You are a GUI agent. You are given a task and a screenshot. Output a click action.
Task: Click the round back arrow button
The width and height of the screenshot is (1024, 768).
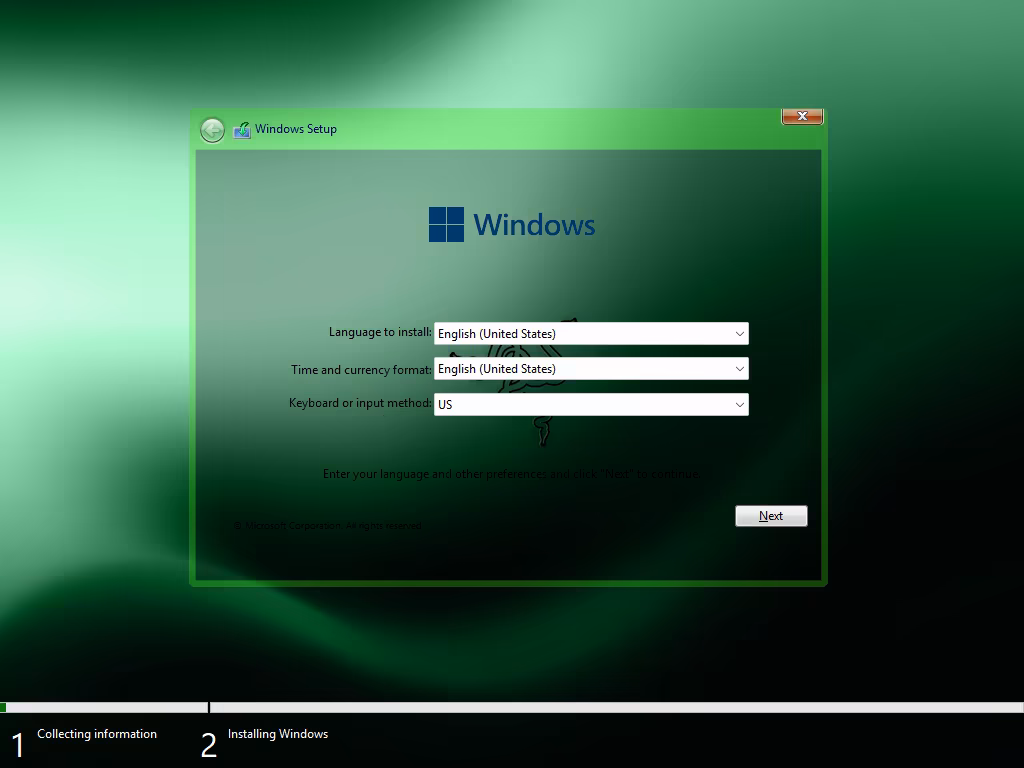pos(212,130)
